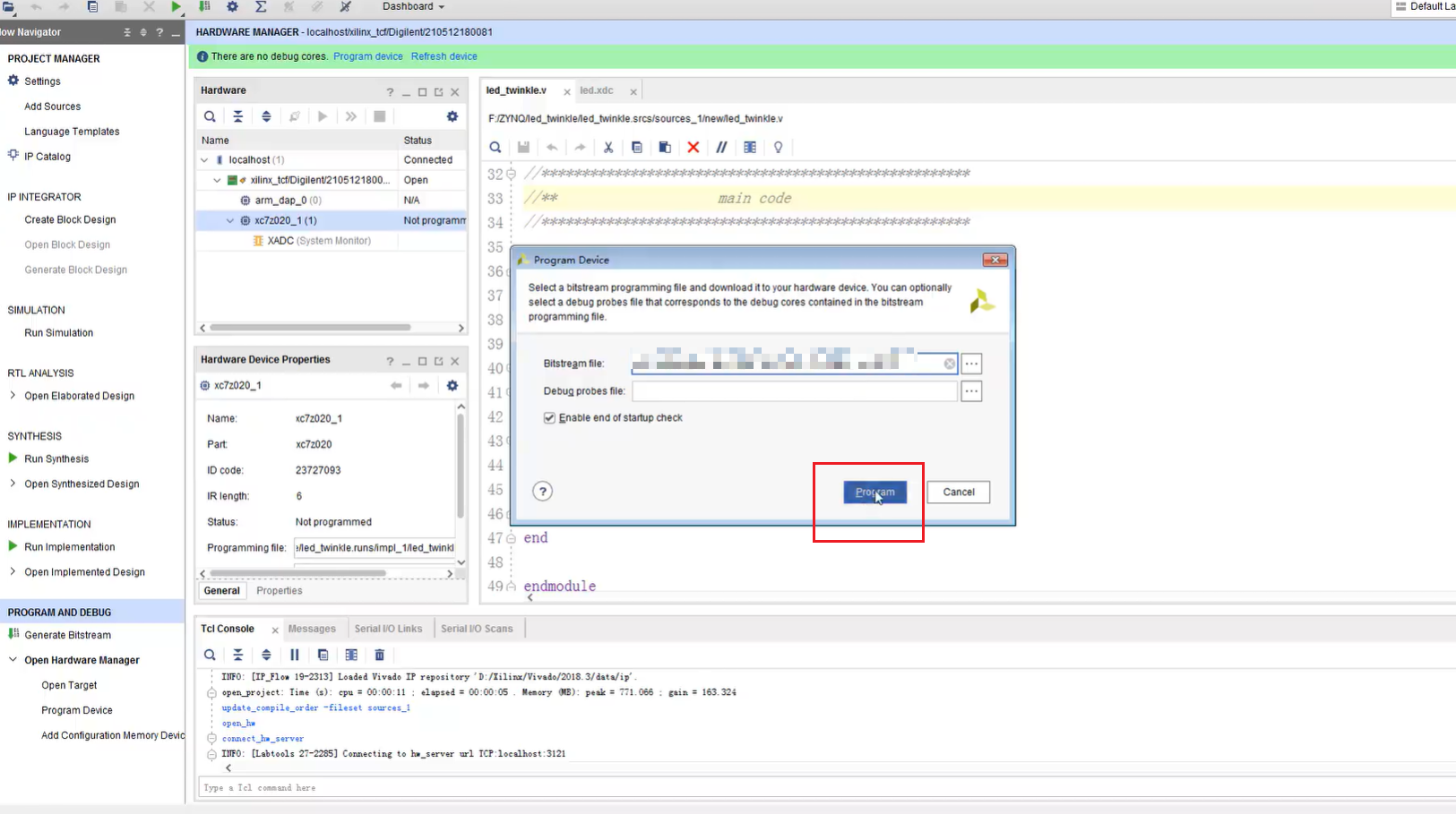This screenshot has height=814, width=1456.
Task: Collapse the xc7z020_1 tree node
Action: 230,220
